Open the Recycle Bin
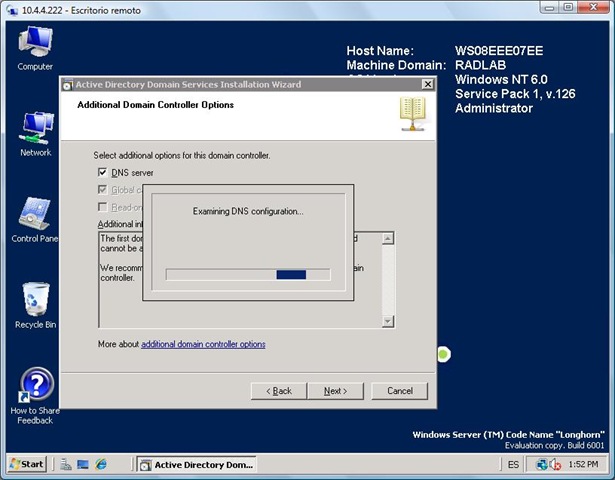Image resolution: width=615 pixels, height=480 pixels. pos(35,303)
